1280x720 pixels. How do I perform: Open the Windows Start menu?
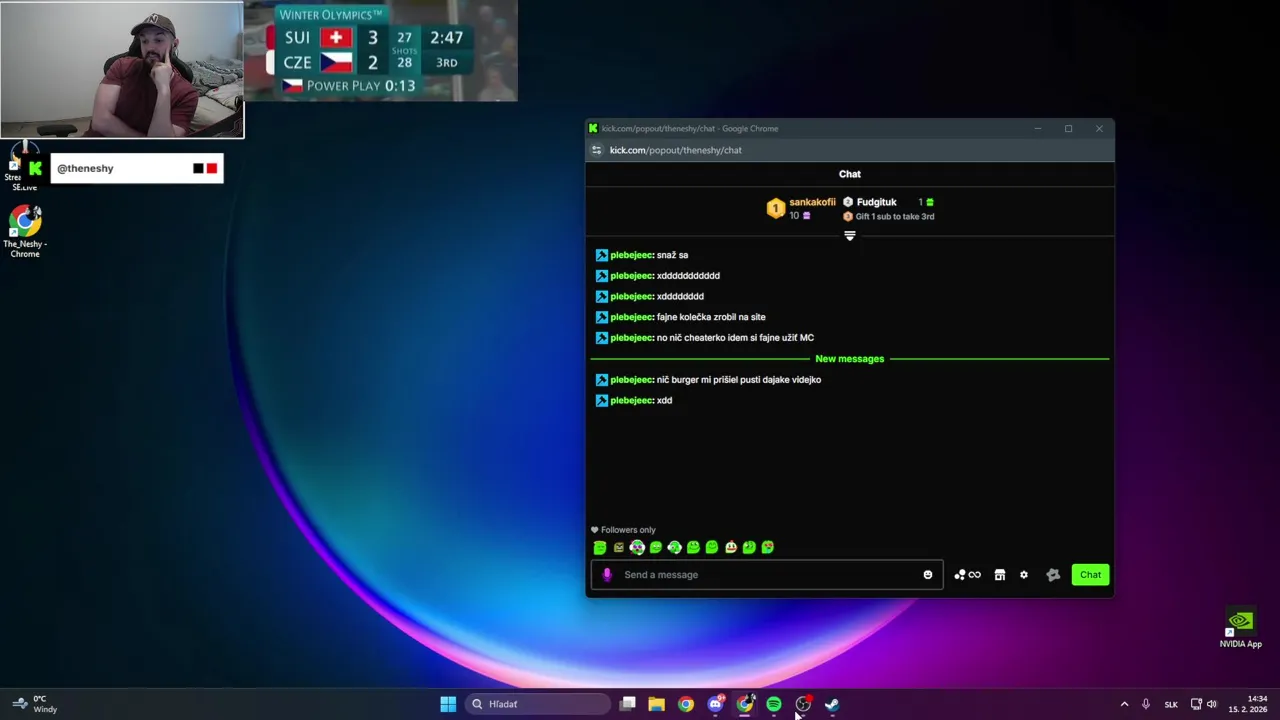click(448, 704)
